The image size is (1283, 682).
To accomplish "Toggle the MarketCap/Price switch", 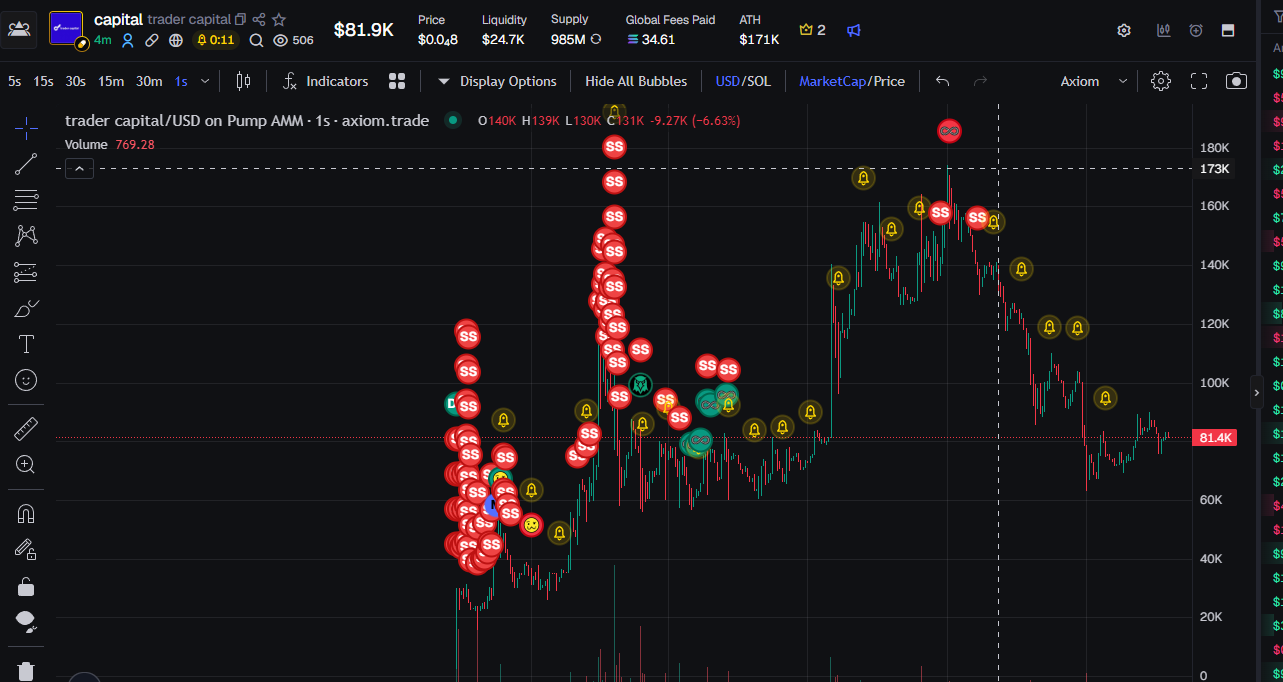I will coord(852,81).
